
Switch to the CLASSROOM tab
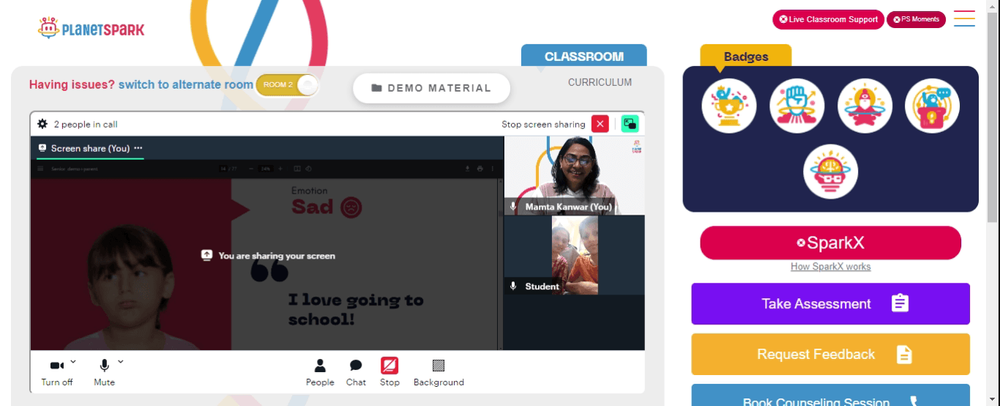point(584,56)
